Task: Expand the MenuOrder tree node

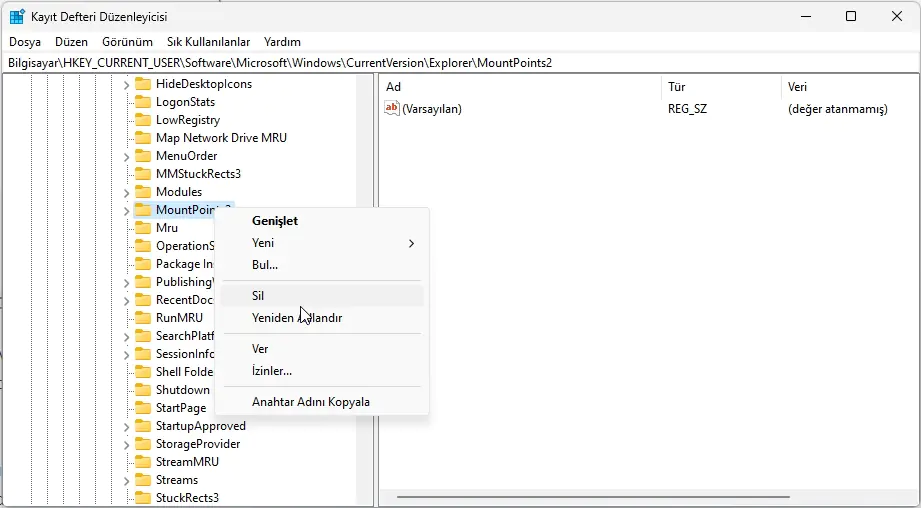Action: pyautogui.click(x=127, y=156)
